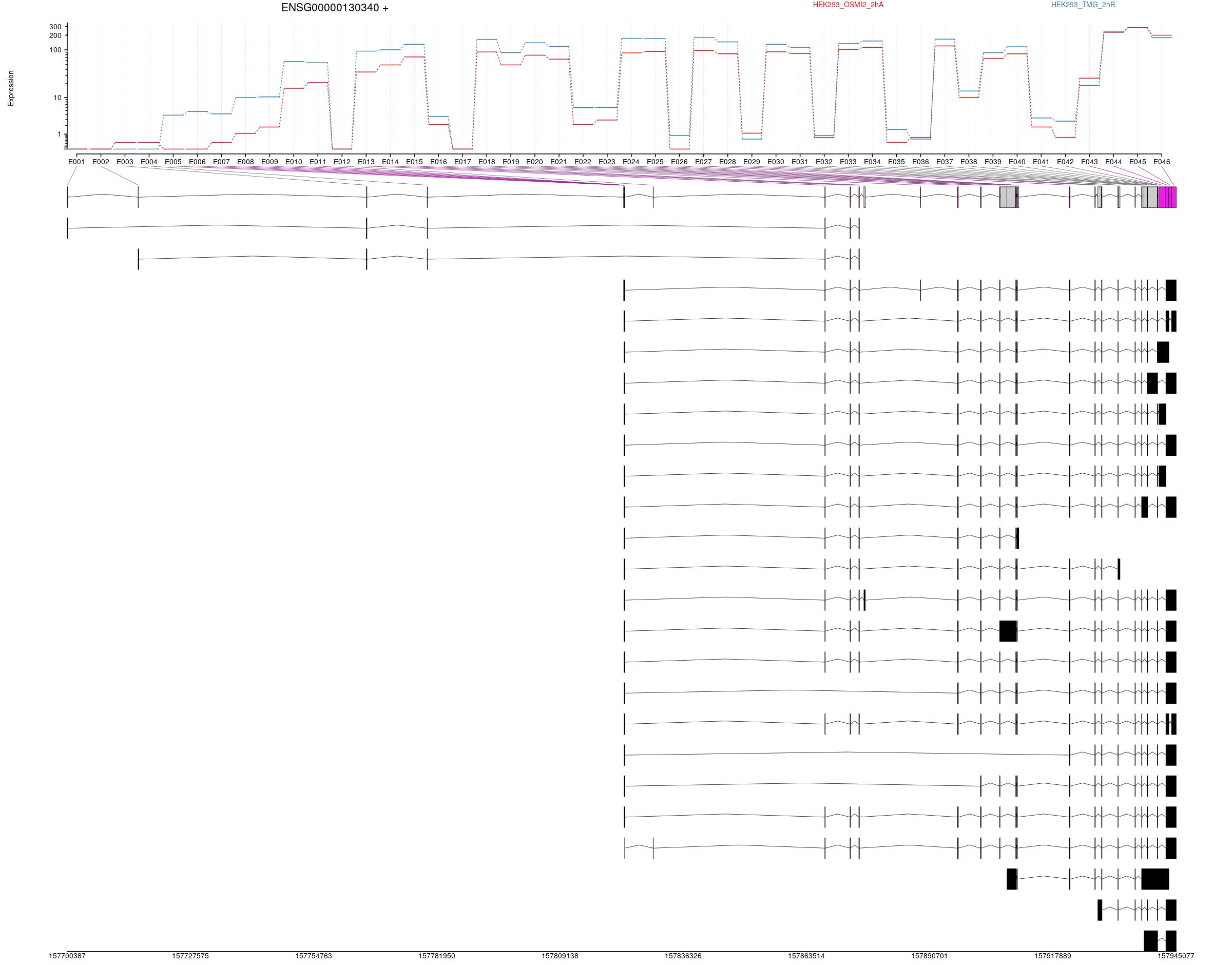The height and width of the screenshot is (965, 1232).
Task: Click exon label E008
Action: pos(246,162)
